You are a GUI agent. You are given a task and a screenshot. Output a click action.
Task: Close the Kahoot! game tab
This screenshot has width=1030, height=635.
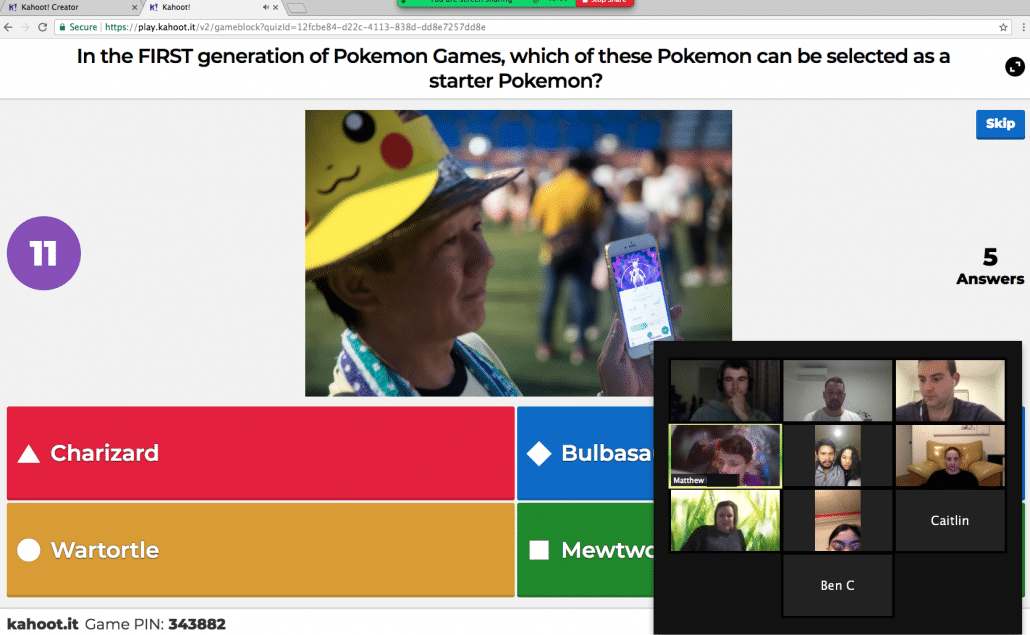[x=275, y=7]
